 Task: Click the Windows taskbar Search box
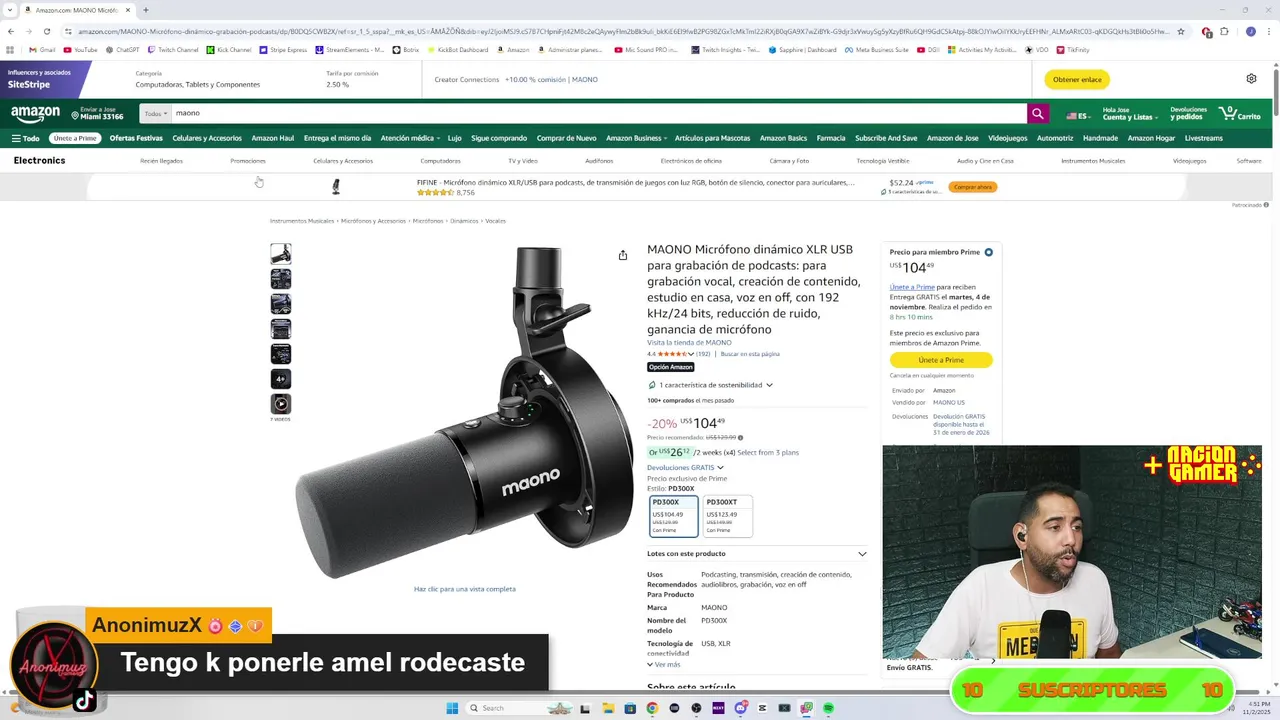520,708
